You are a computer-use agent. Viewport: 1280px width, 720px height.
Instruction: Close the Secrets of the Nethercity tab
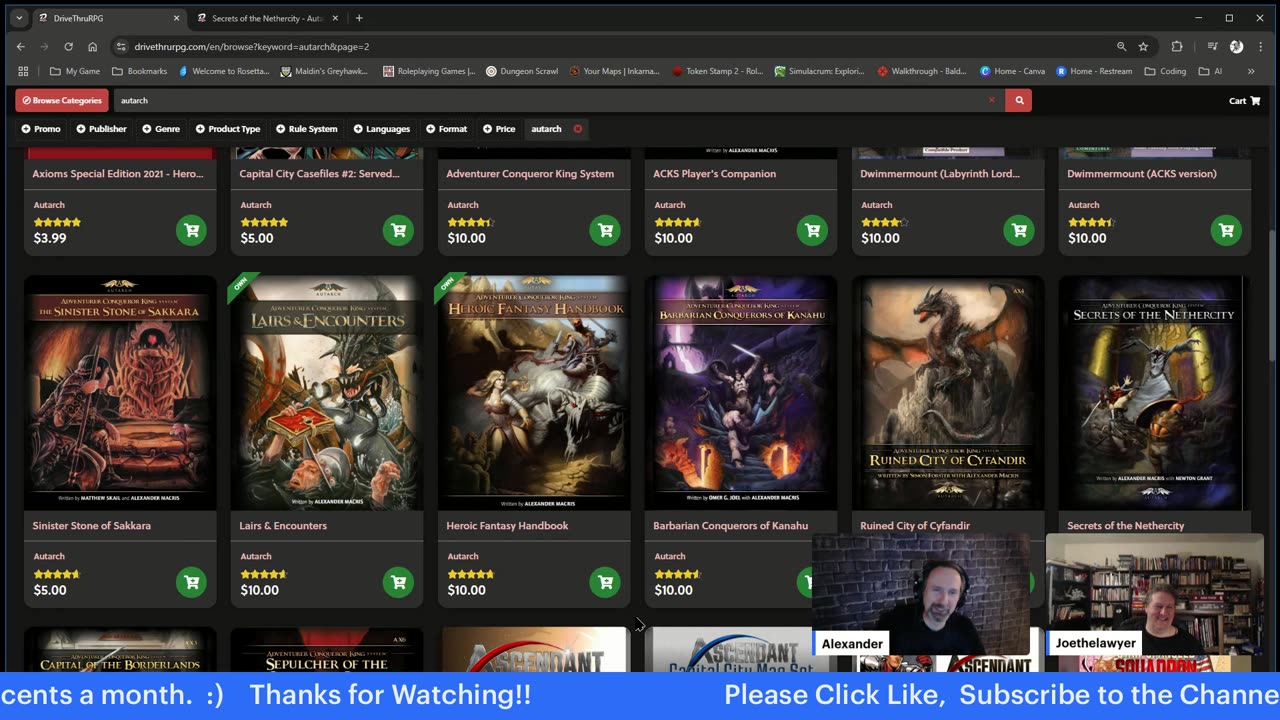[335, 18]
